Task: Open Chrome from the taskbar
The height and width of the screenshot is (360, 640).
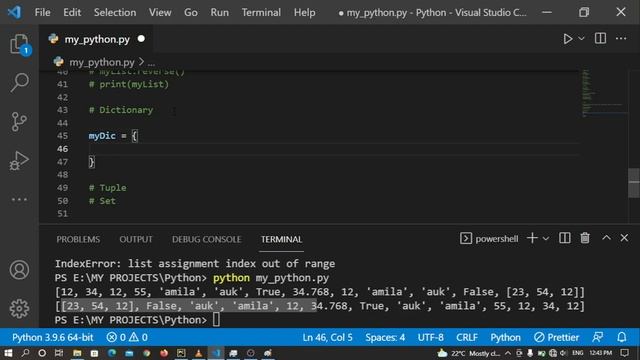Action: coord(147,353)
